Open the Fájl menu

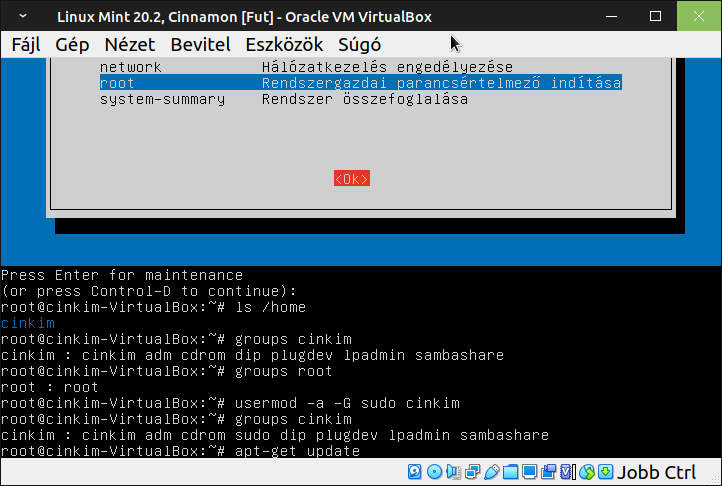pyautogui.click(x=26, y=45)
